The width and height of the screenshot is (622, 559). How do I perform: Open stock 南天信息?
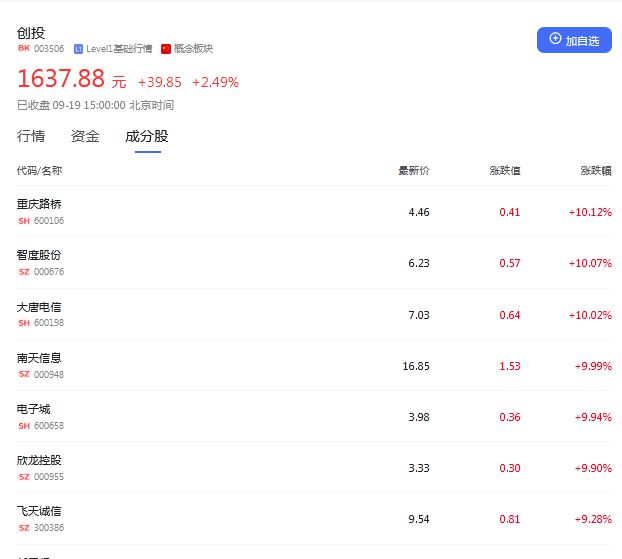pyautogui.click(x=39, y=358)
